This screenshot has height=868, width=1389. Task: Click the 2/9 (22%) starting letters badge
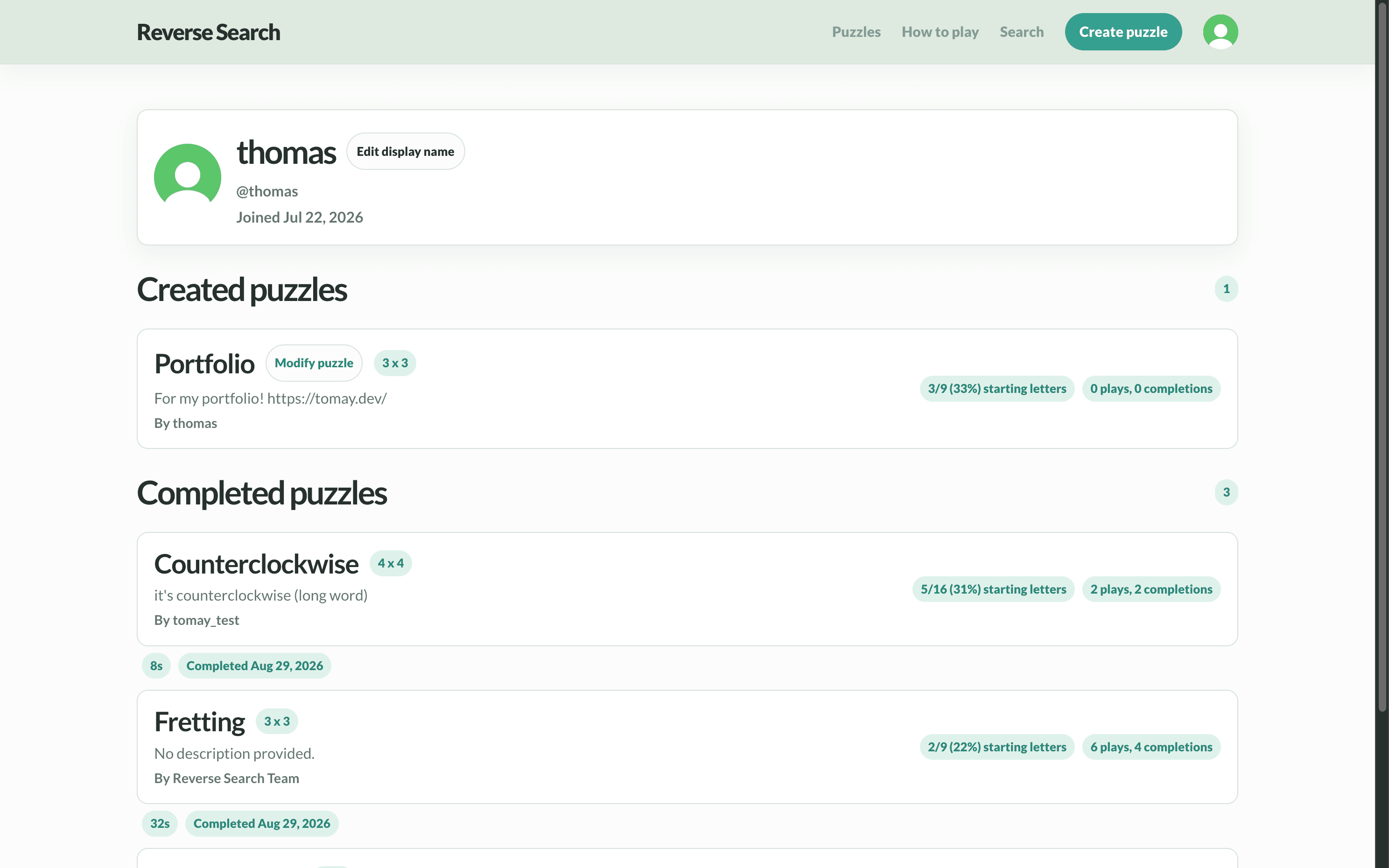coord(997,747)
